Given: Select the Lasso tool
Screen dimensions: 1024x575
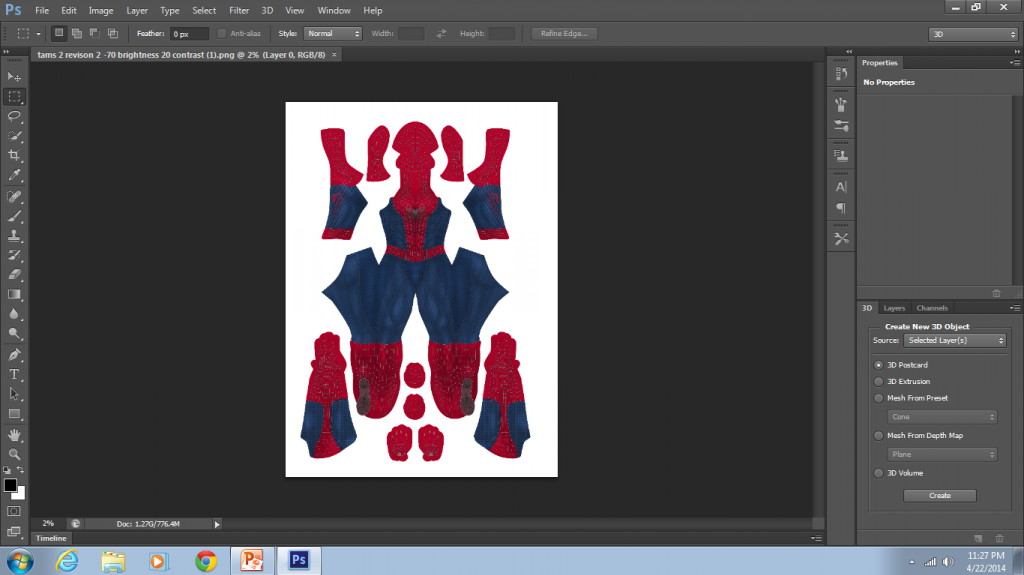Looking at the screenshot, I should coord(14,116).
